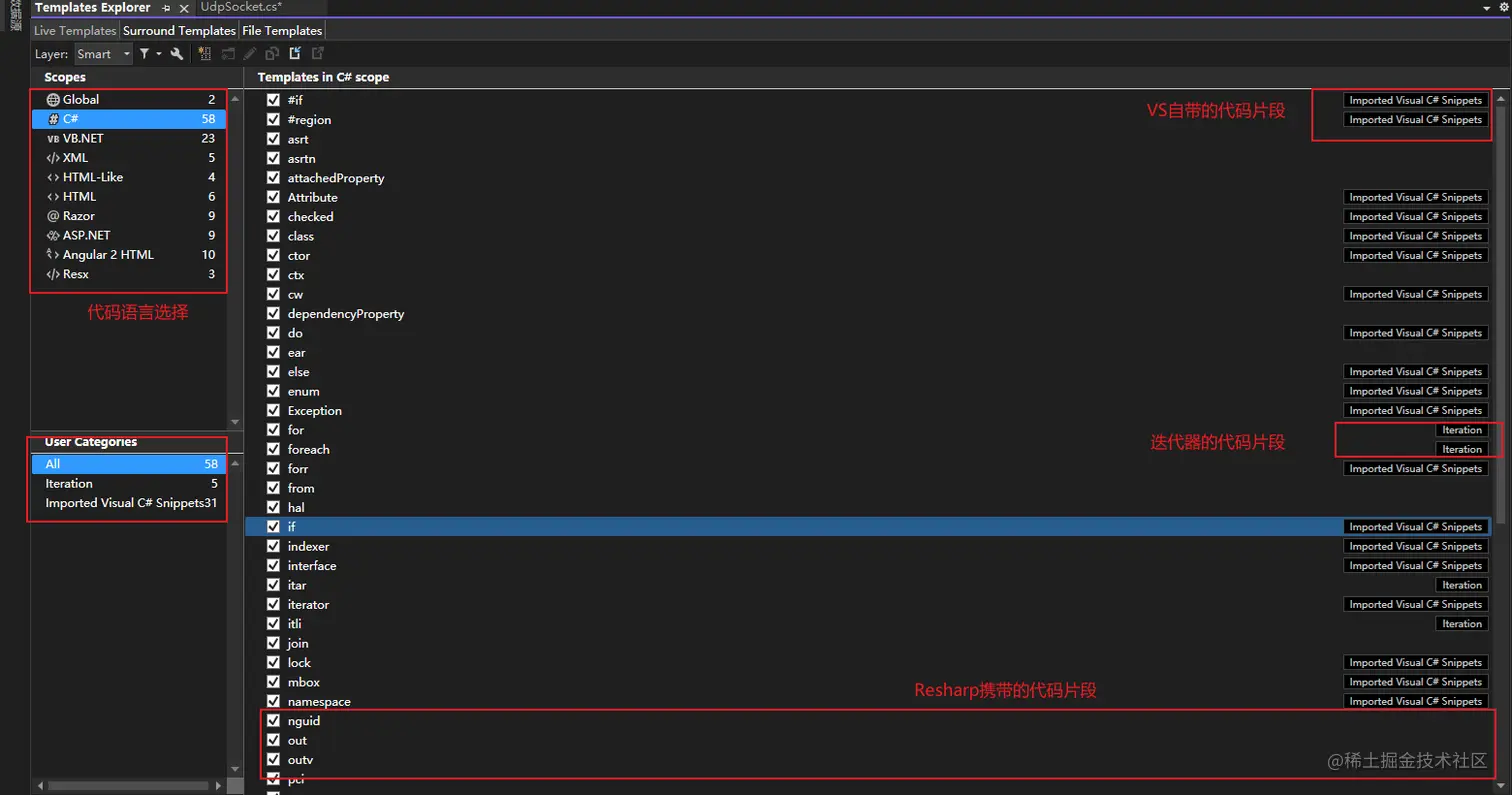This screenshot has height=795, width=1512.
Task: Open the gear settings icon at top right
Action: pyautogui.click(x=1504, y=7)
